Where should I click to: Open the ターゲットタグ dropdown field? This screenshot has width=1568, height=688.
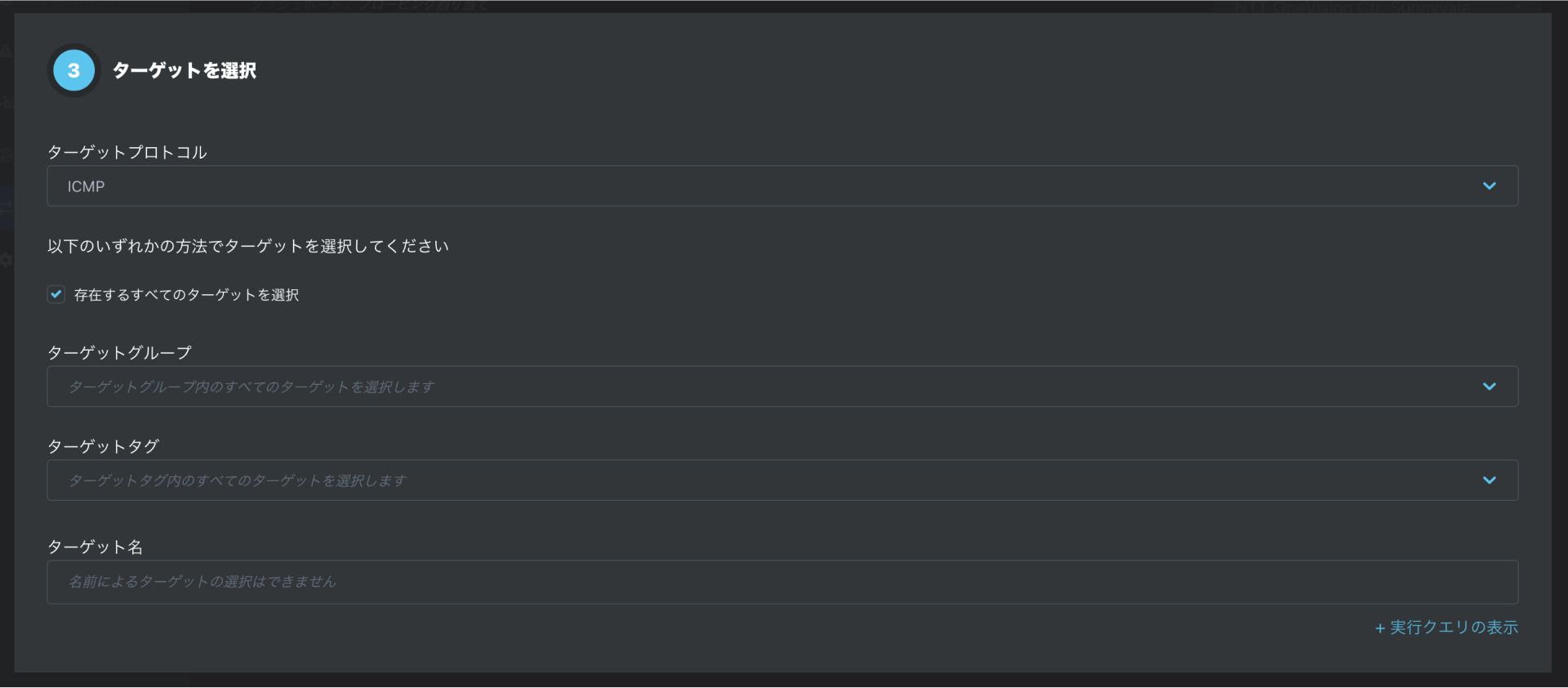pyautogui.click(x=782, y=480)
